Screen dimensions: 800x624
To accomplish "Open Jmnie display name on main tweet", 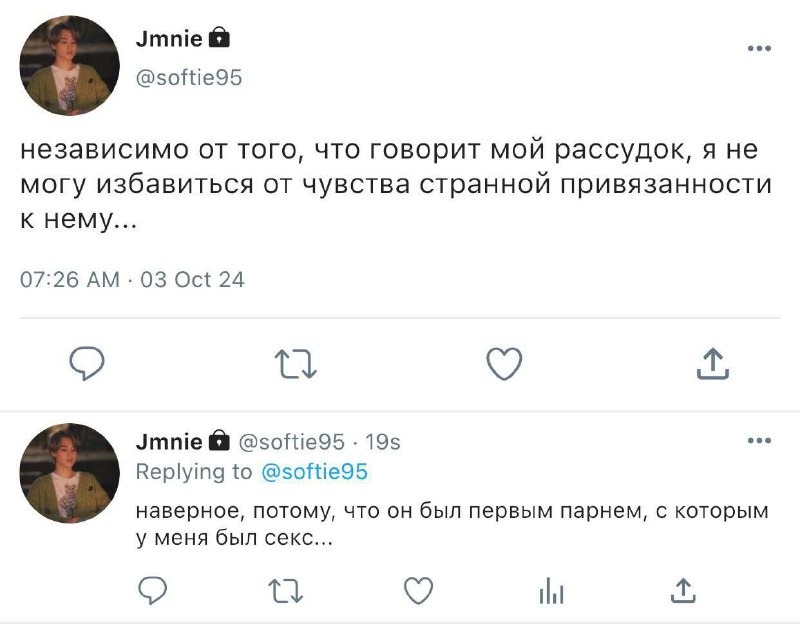I will click(169, 39).
